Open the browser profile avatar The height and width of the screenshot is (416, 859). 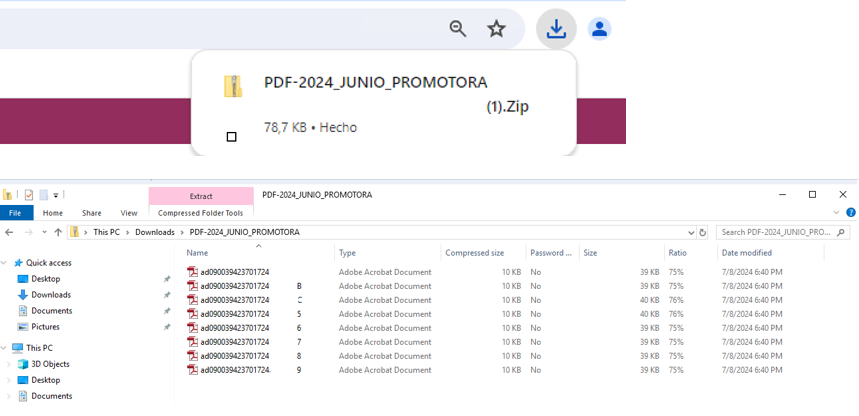[599, 29]
